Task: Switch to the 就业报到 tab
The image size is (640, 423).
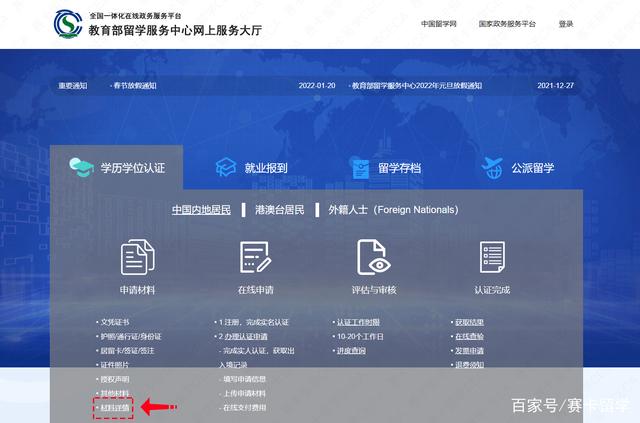Action: [266, 168]
